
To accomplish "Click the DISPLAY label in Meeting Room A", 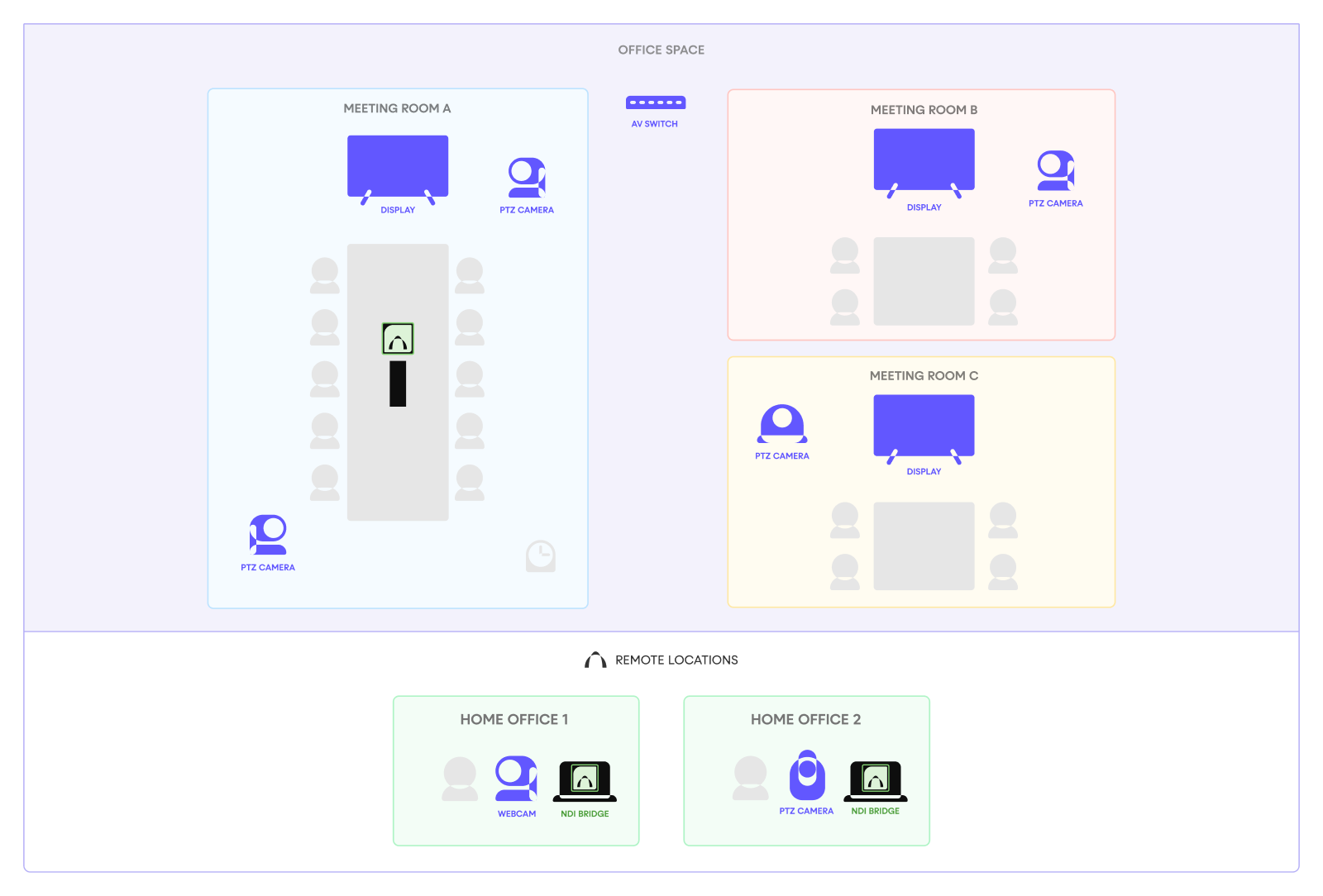I will pos(398,210).
